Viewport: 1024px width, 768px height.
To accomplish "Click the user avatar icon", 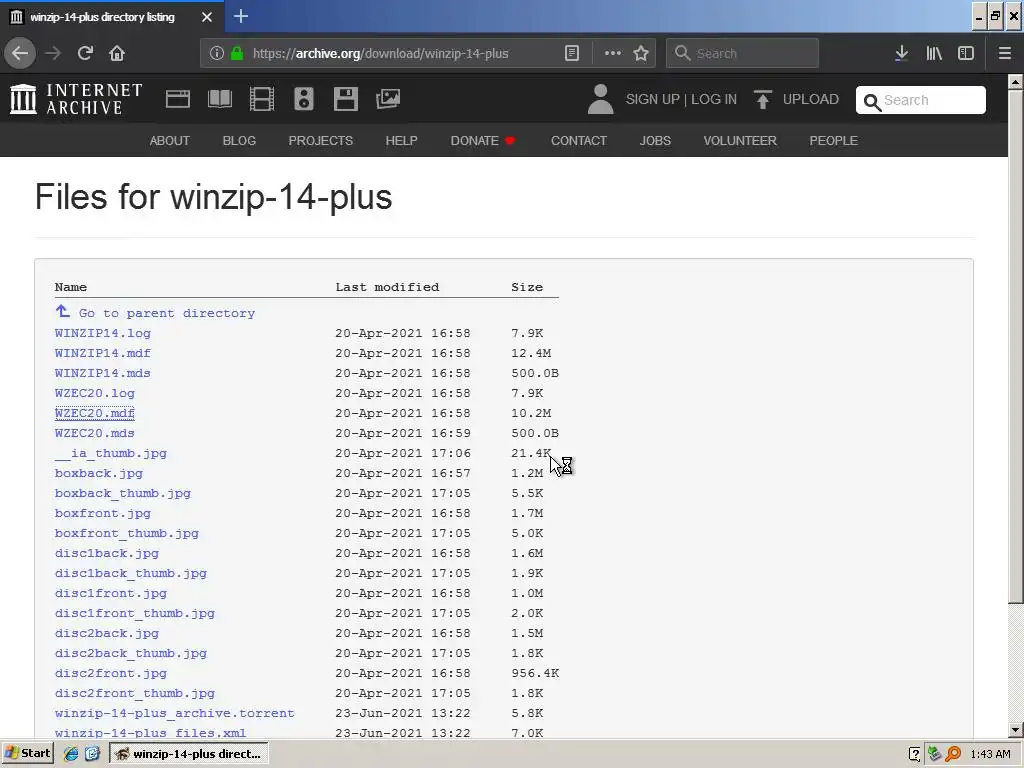I will (600, 99).
